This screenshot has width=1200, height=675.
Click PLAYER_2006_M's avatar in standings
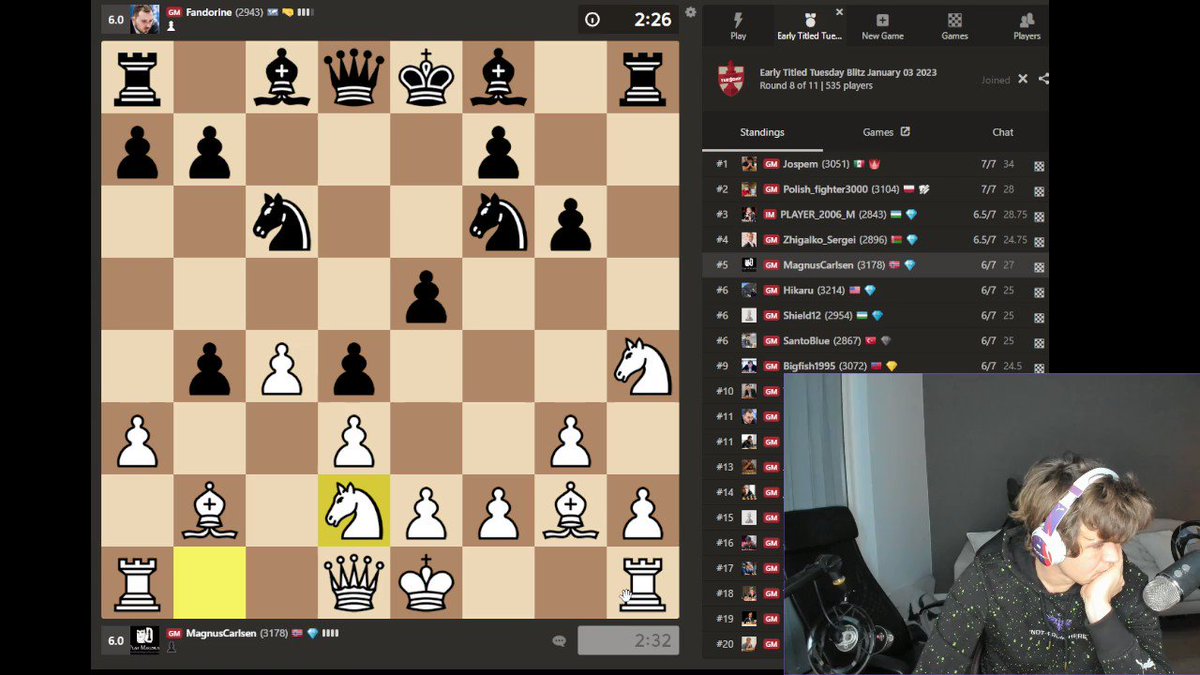[x=749, y=214]
